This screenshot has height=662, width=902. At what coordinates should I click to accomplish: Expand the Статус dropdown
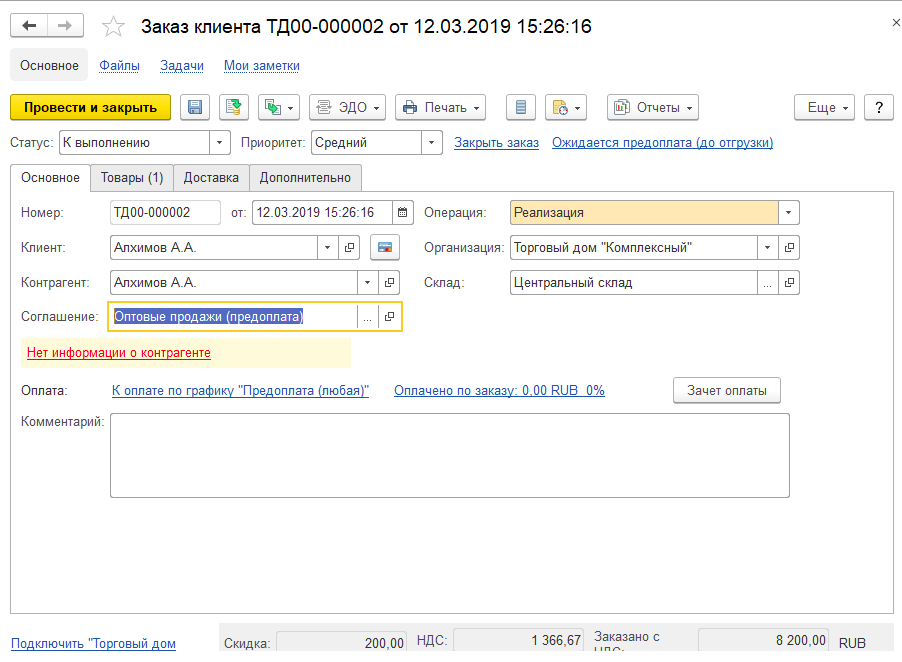(219, 143)
